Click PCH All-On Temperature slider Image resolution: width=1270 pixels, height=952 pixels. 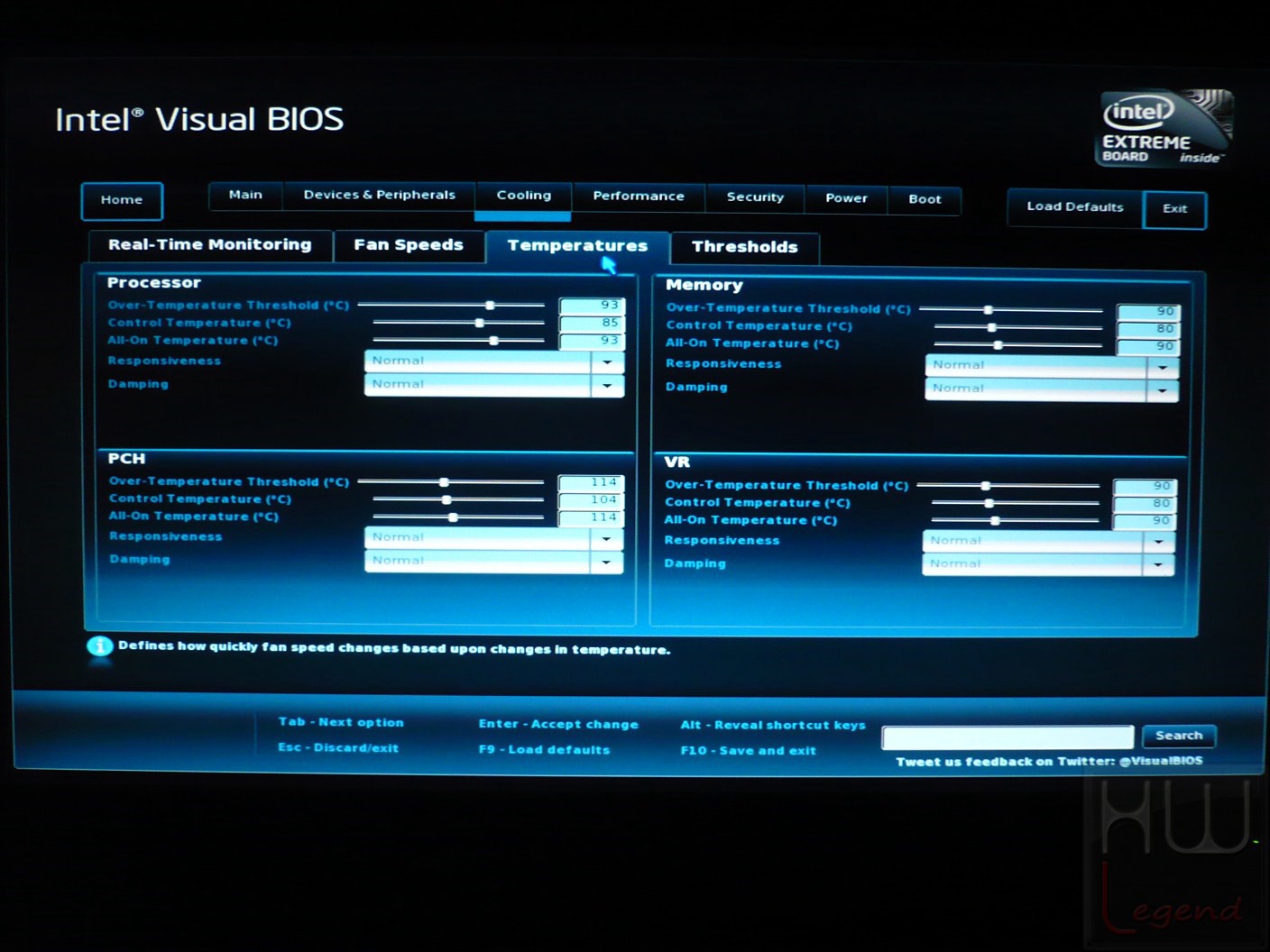pyautogui.click(x=458, y=517)
